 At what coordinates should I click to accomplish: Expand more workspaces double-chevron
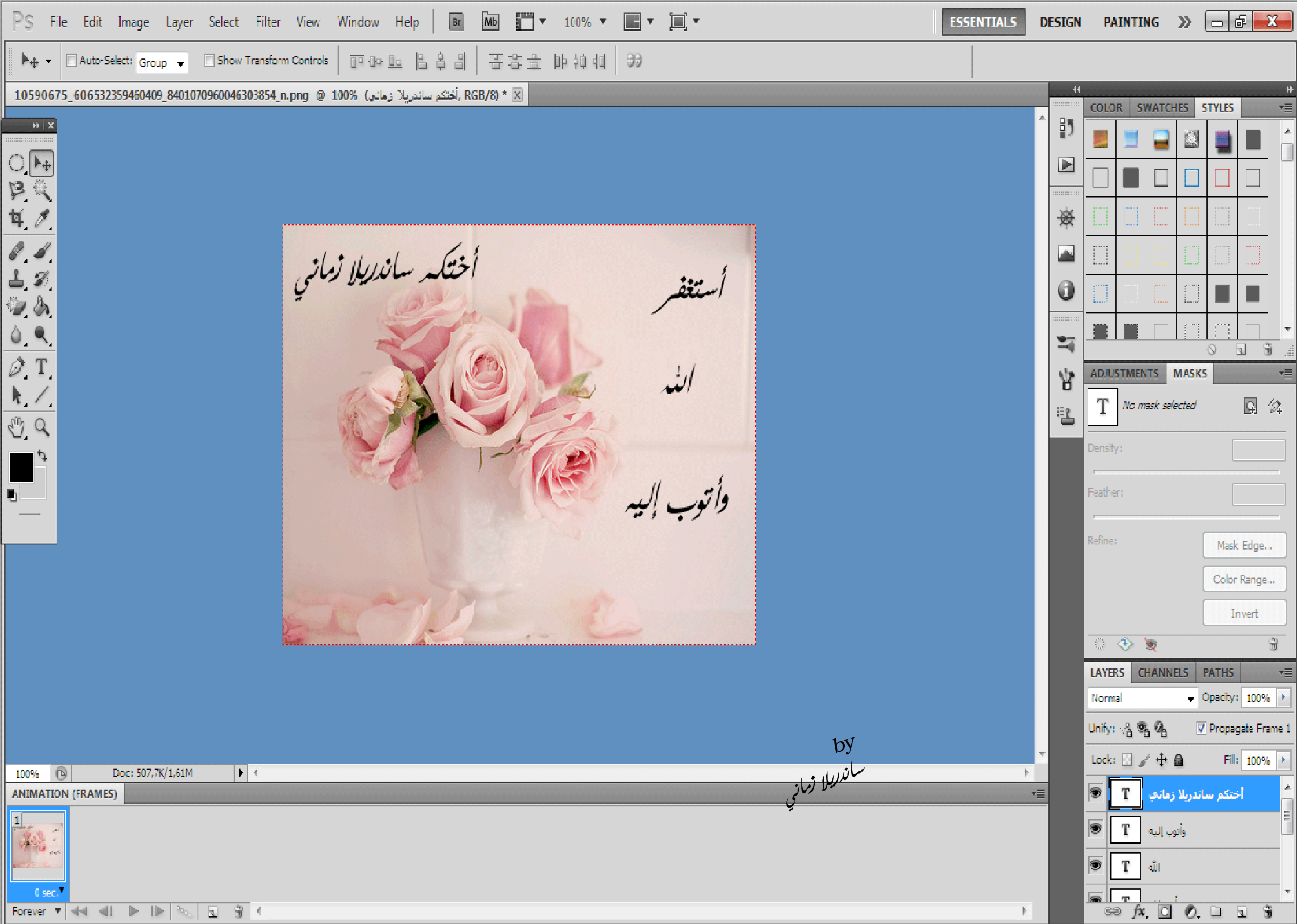pyautogui.click(x=1184, y=22)
